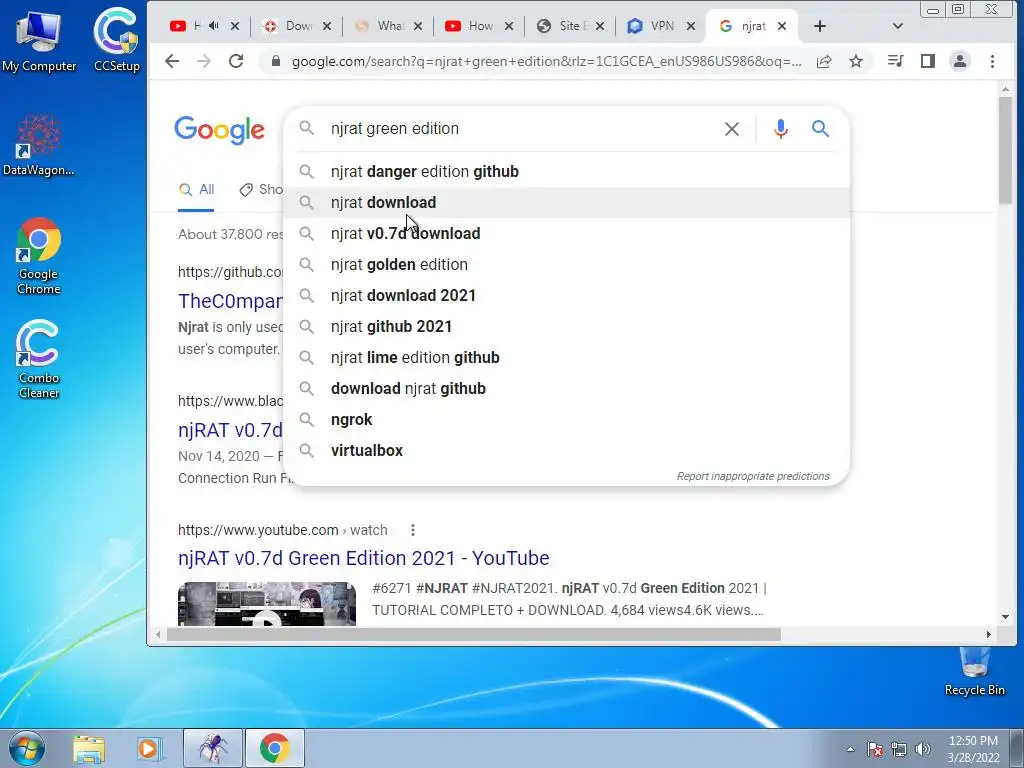Viewport: 1024px width, 768px height.
Task: Clear the search box with the X icon
Action: click(731, 129)
